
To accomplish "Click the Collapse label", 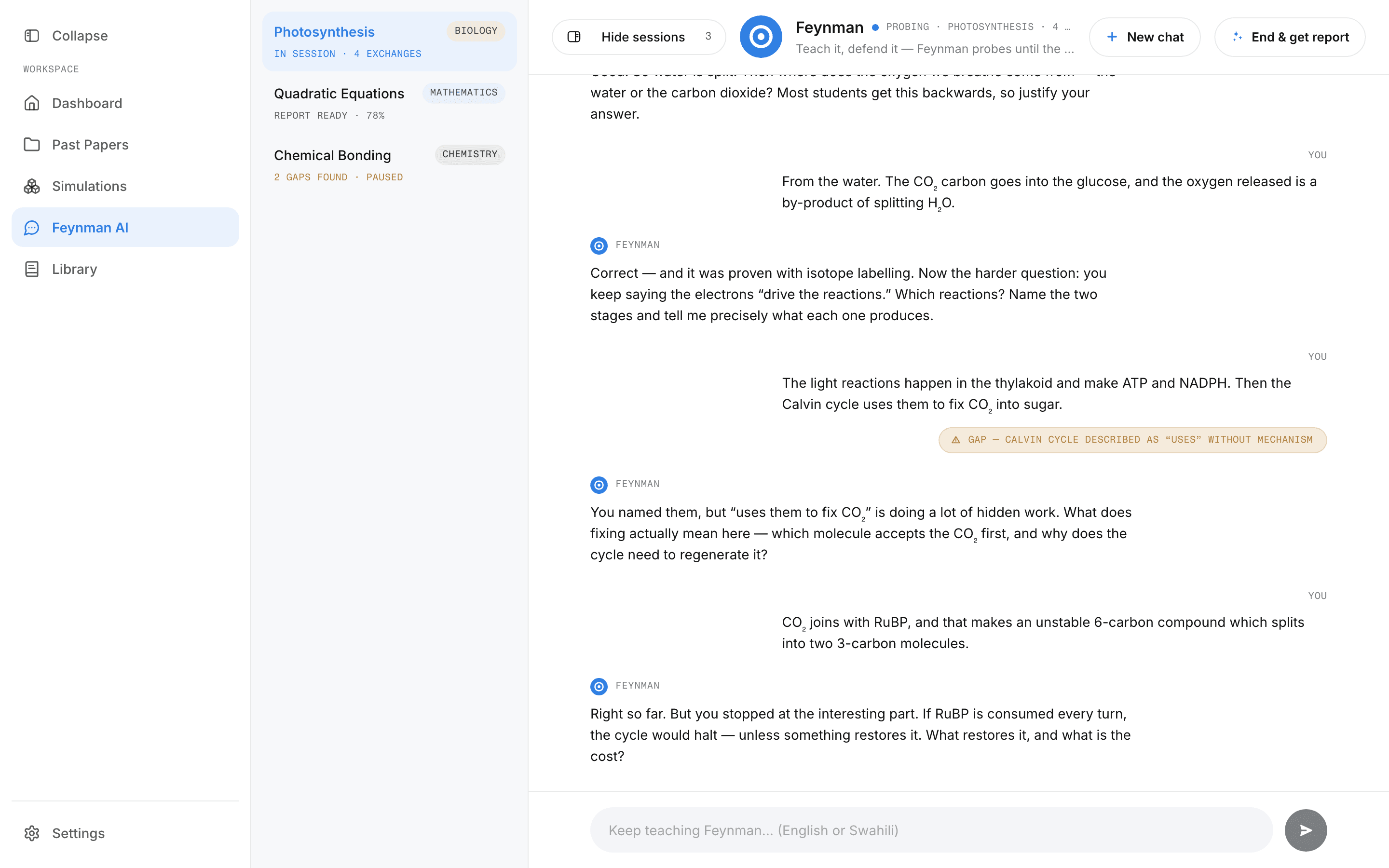I will point(80,36).
